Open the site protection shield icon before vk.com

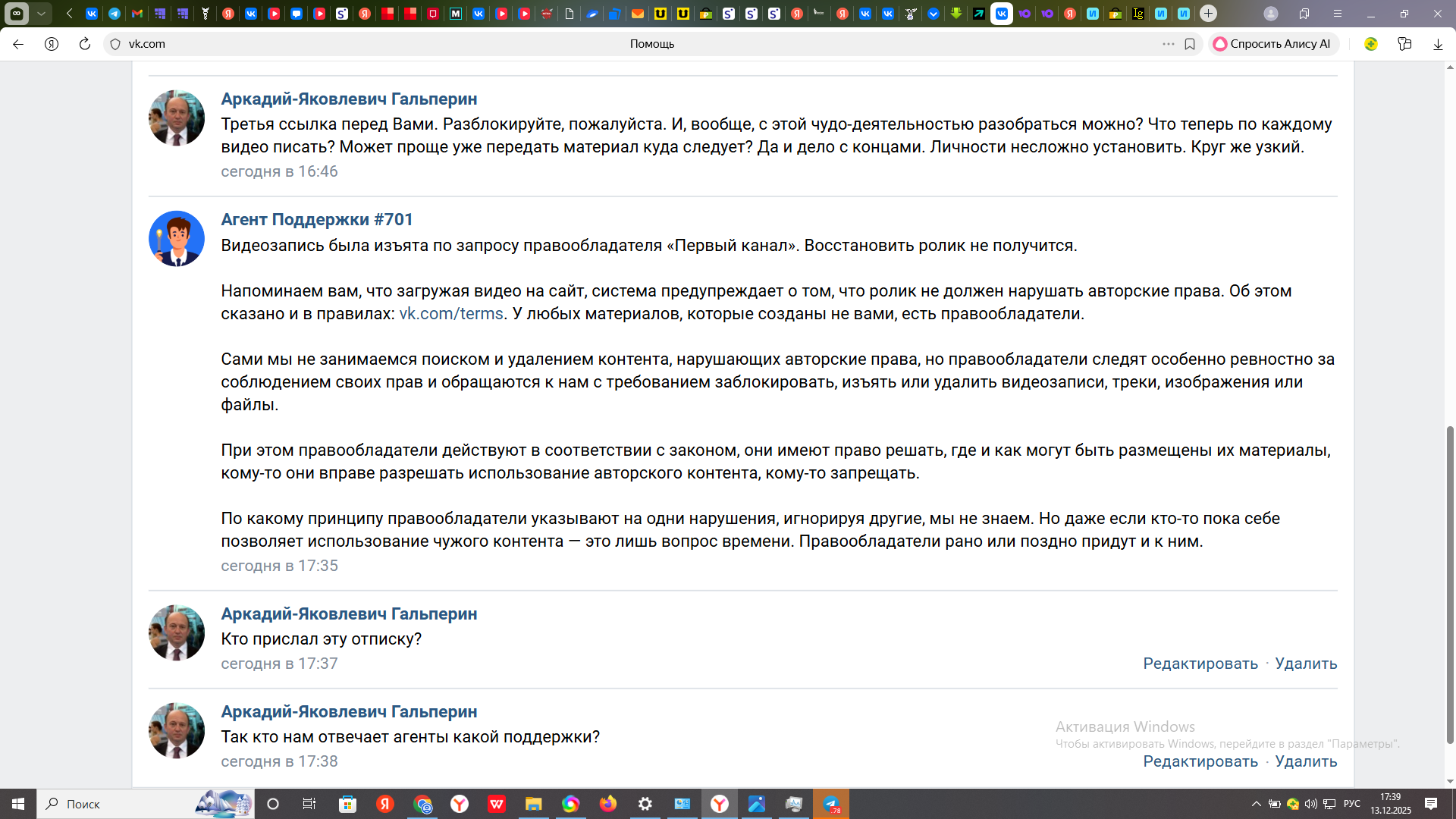tap(115, 44)
